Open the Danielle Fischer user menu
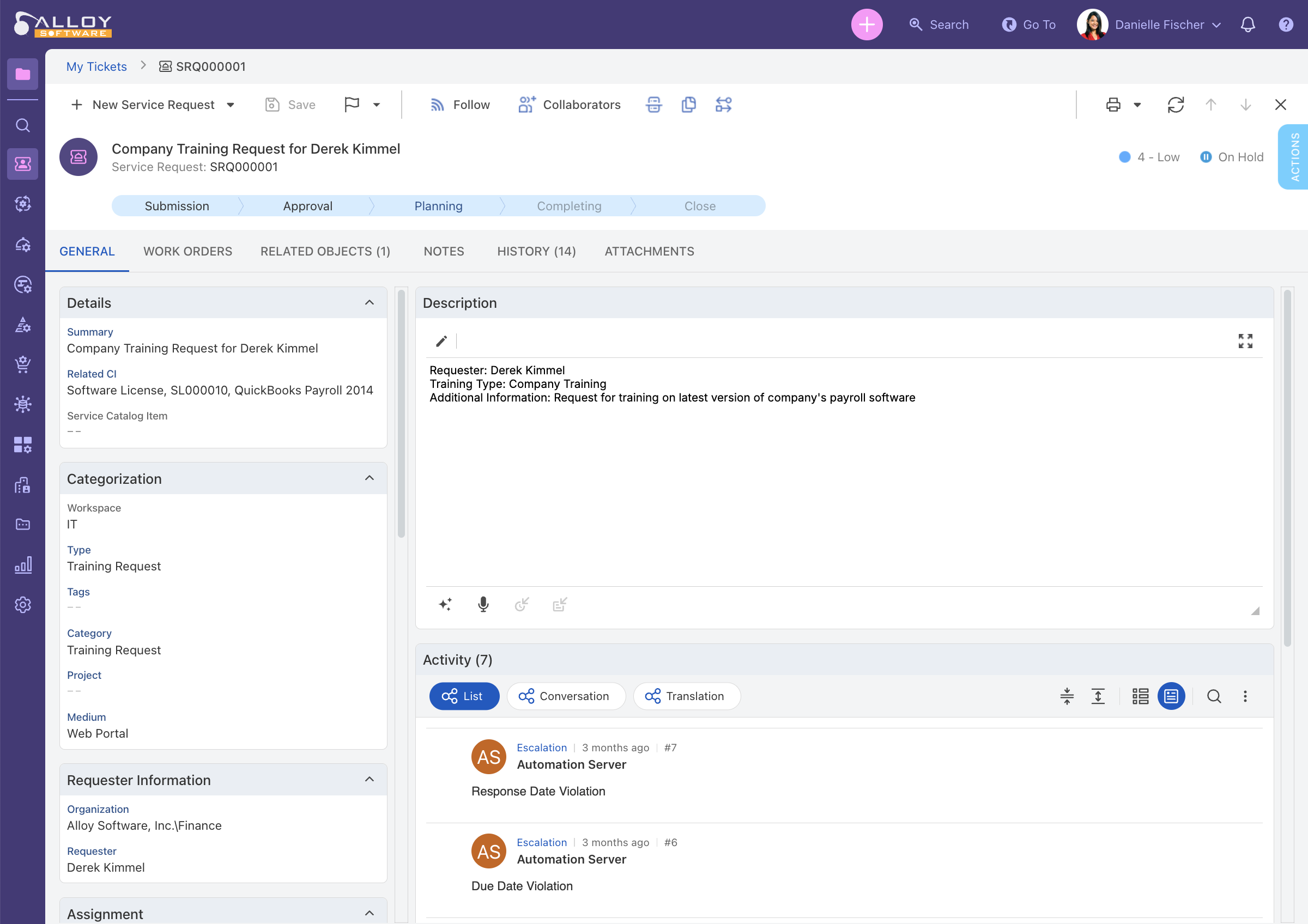 (1159, 25)
